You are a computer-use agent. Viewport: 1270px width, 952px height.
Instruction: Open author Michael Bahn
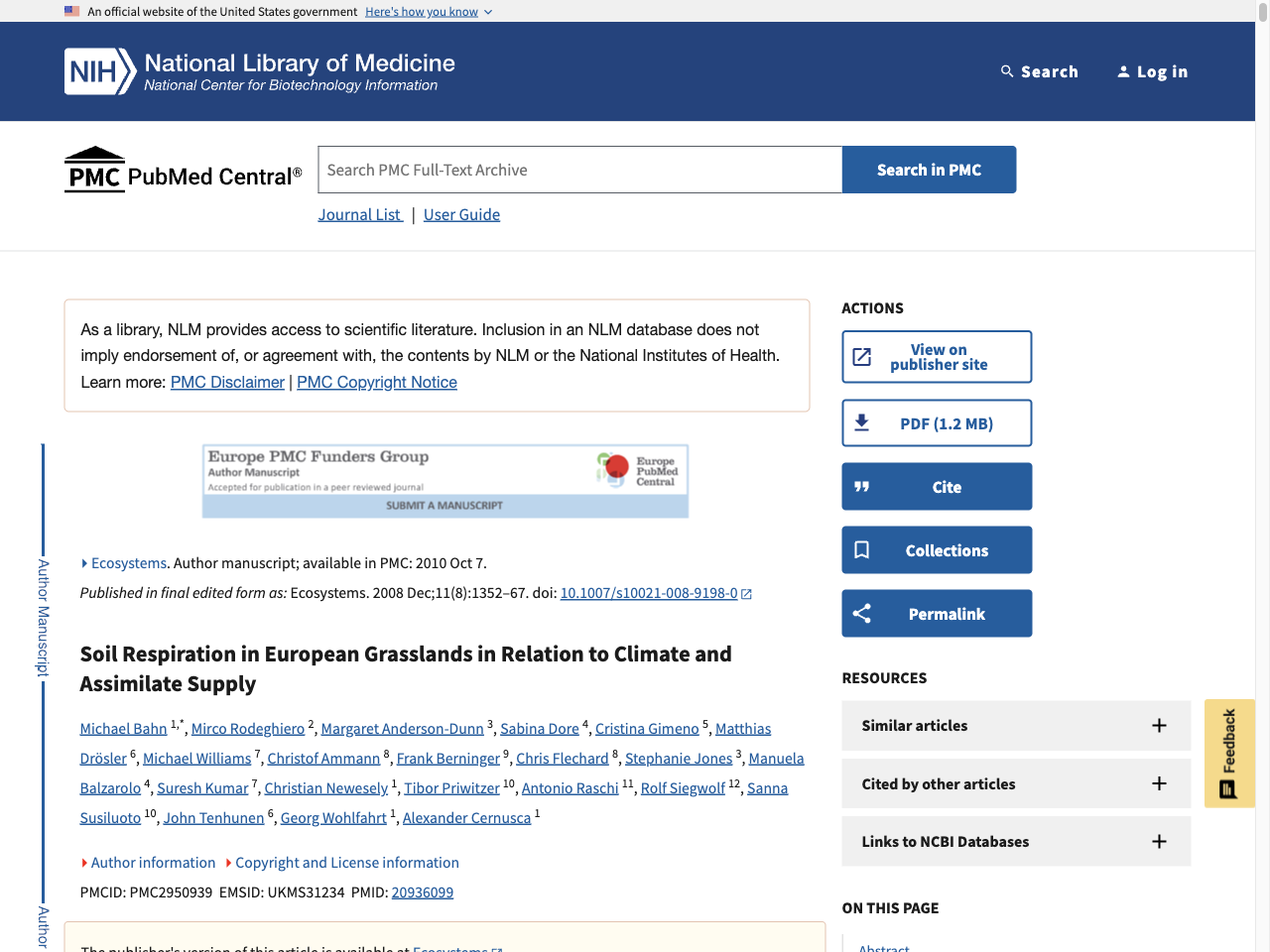(123, 729)
